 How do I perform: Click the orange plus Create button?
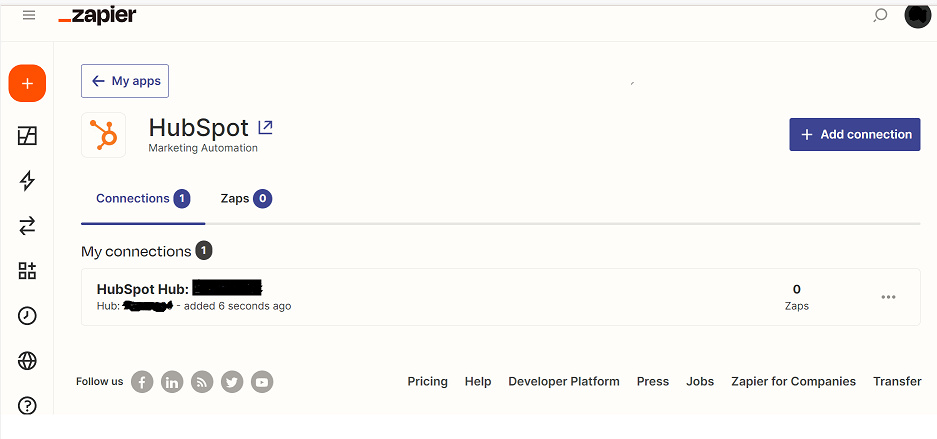coord(27,84)
